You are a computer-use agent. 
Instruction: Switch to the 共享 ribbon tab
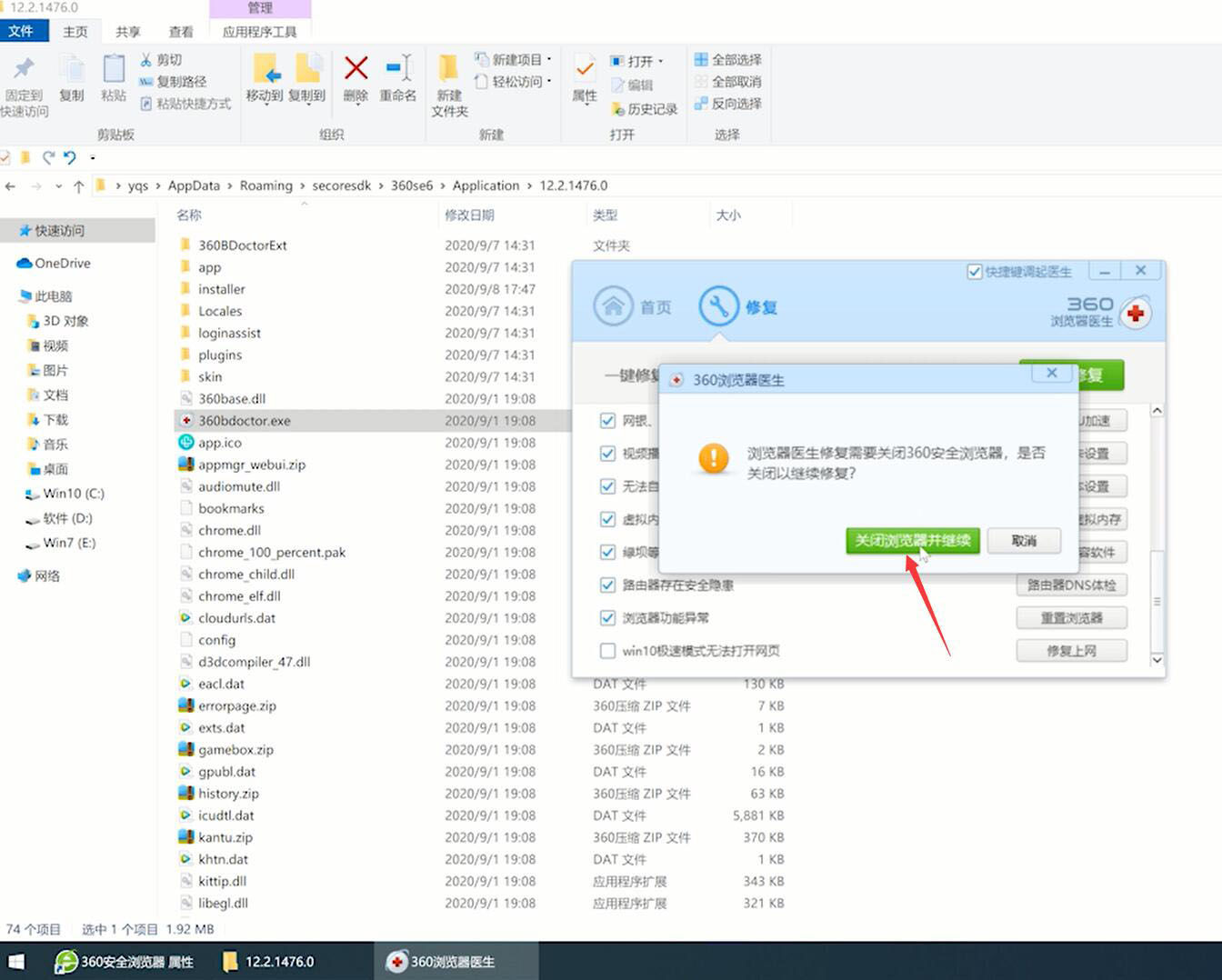point(128,32)
